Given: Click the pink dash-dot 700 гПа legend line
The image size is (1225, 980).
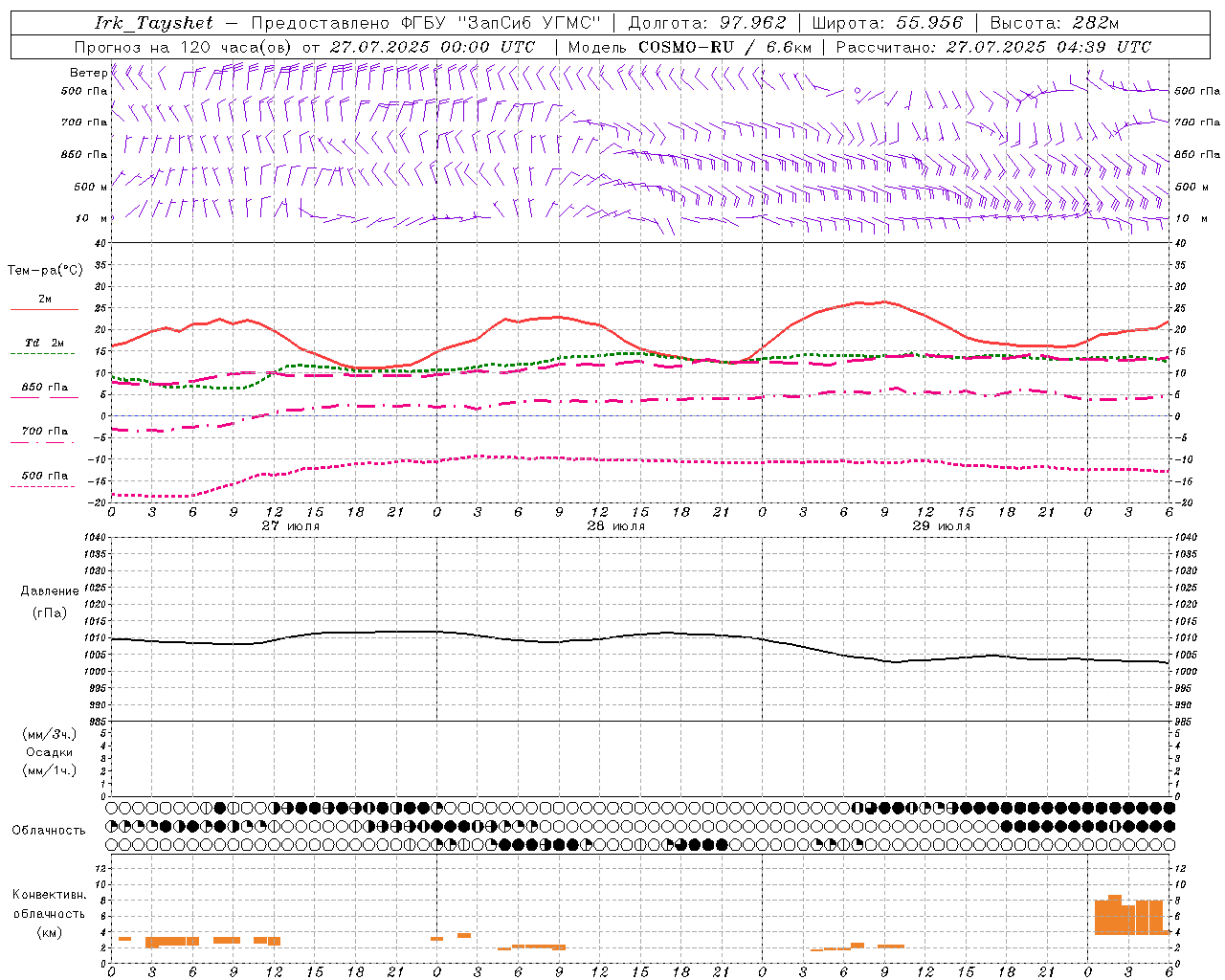Looking at the screenshot, I should pyautogui.click(x=44, y=442).
